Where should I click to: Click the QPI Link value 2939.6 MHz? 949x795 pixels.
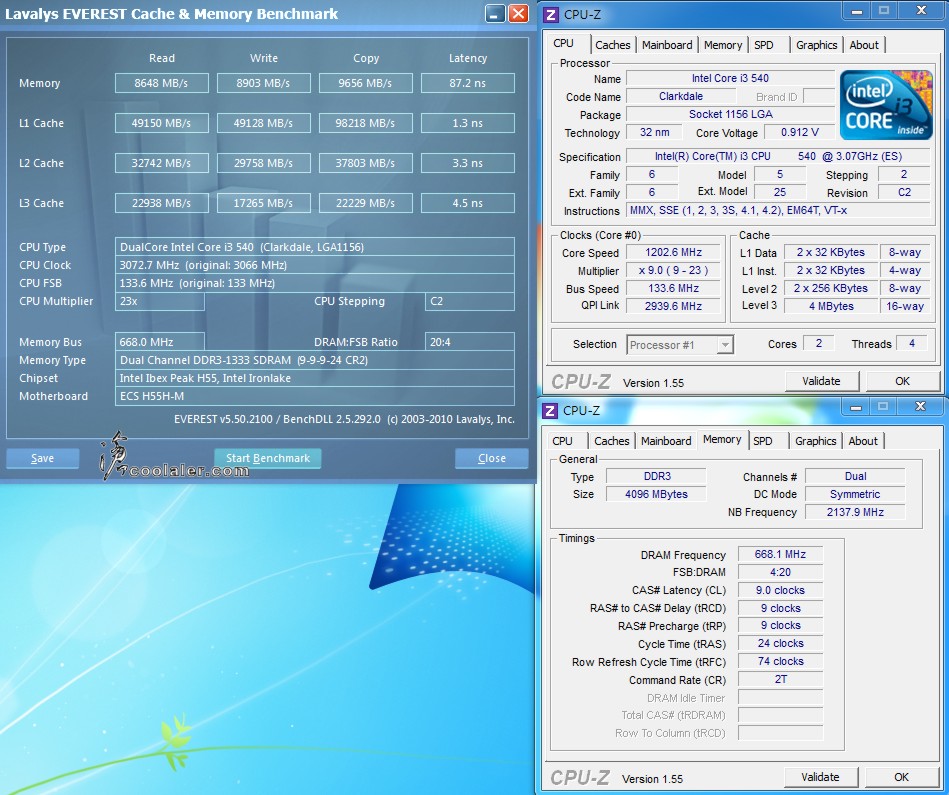click(x=673, y=306)
